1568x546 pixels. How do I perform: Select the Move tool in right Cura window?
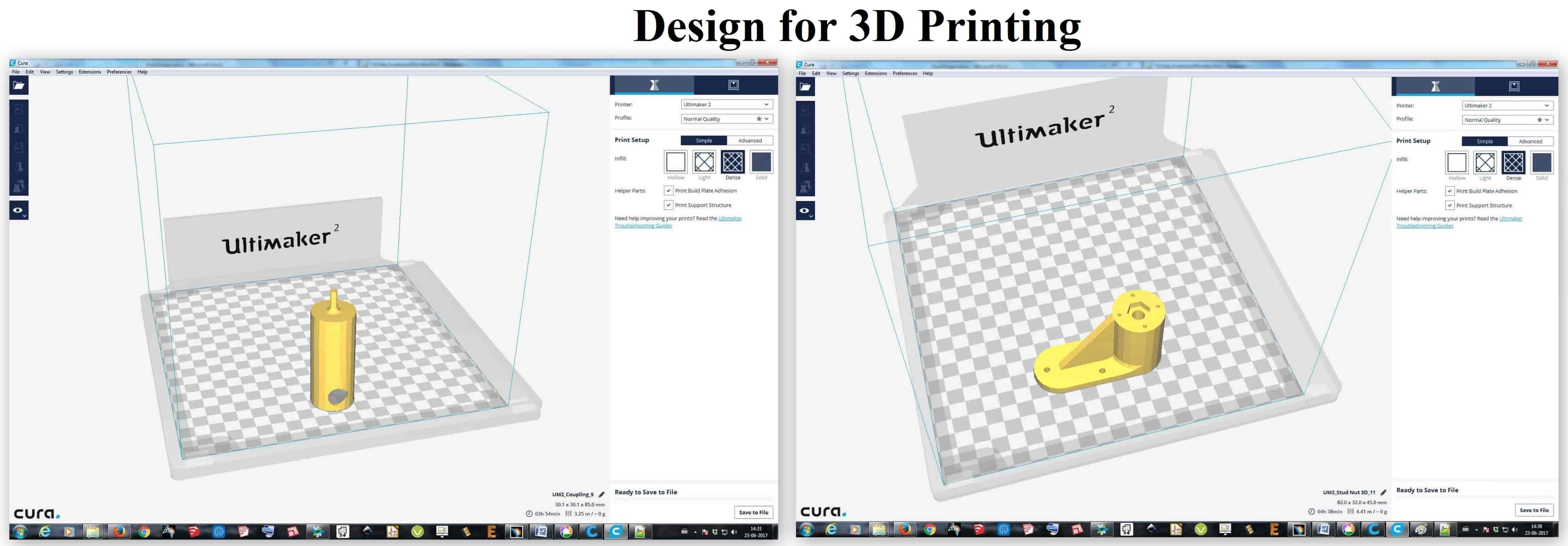click(805, 111)
